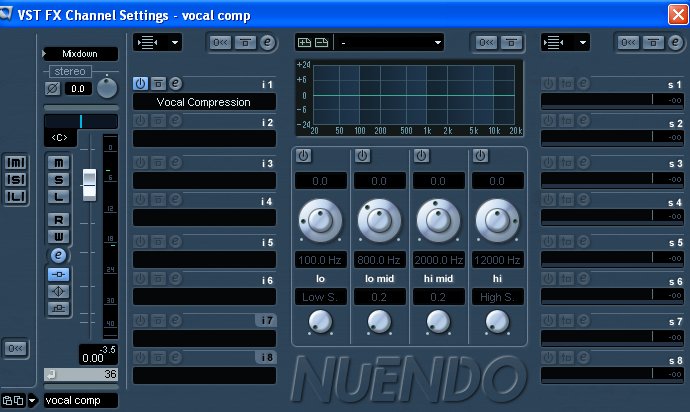Screen dimensions: 690x412
Task: Enable the lo EQ band
Action: (303, 155)
